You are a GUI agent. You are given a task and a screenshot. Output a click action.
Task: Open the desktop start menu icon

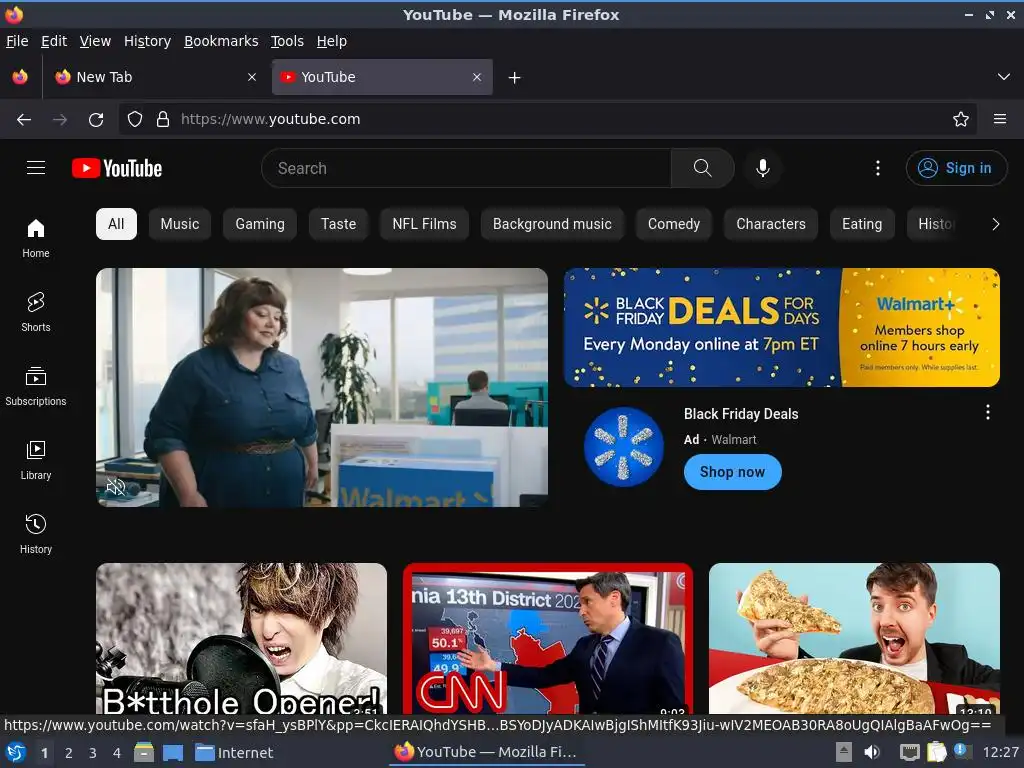tap(16, 752)
